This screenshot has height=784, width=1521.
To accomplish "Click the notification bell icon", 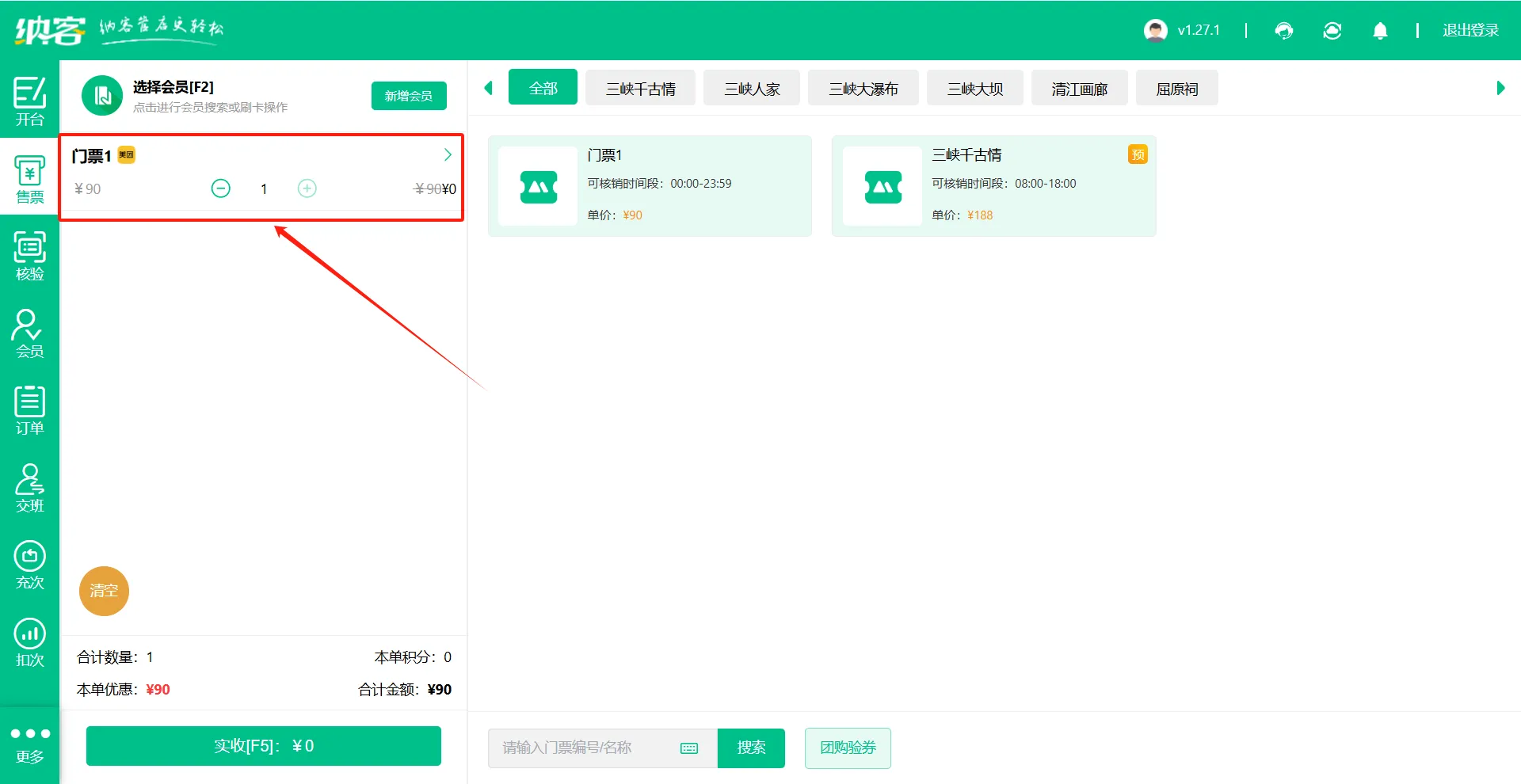I will [1380, 31].
